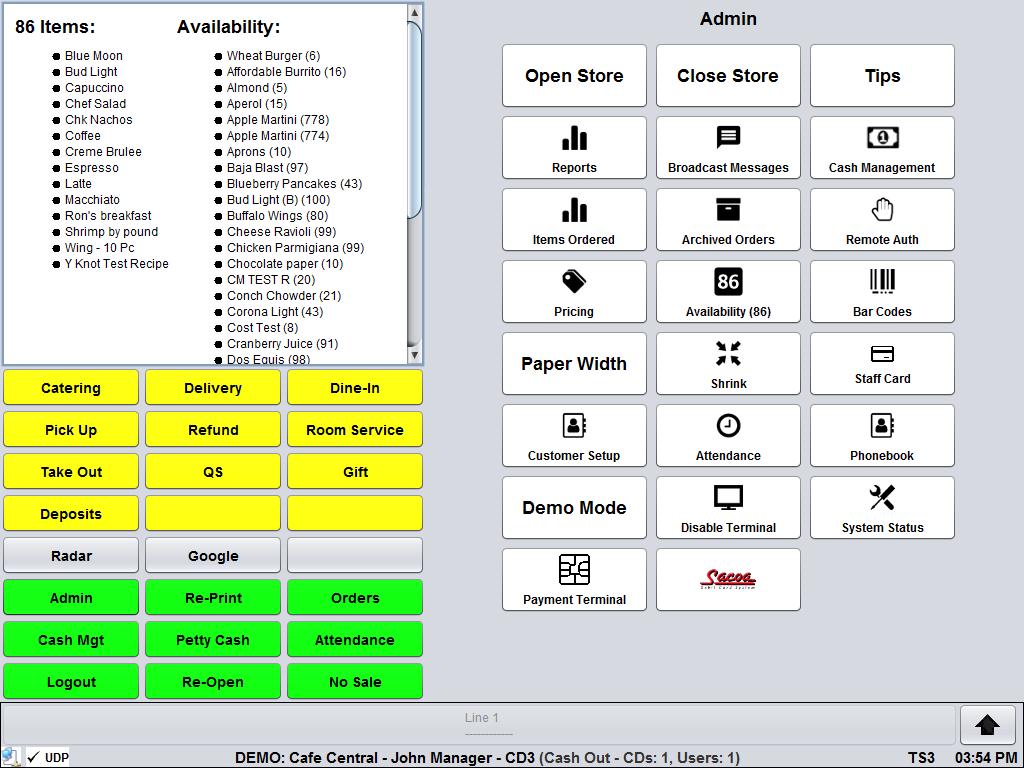Open the Tips button
1024x768 pixels.
pos(882,76)
